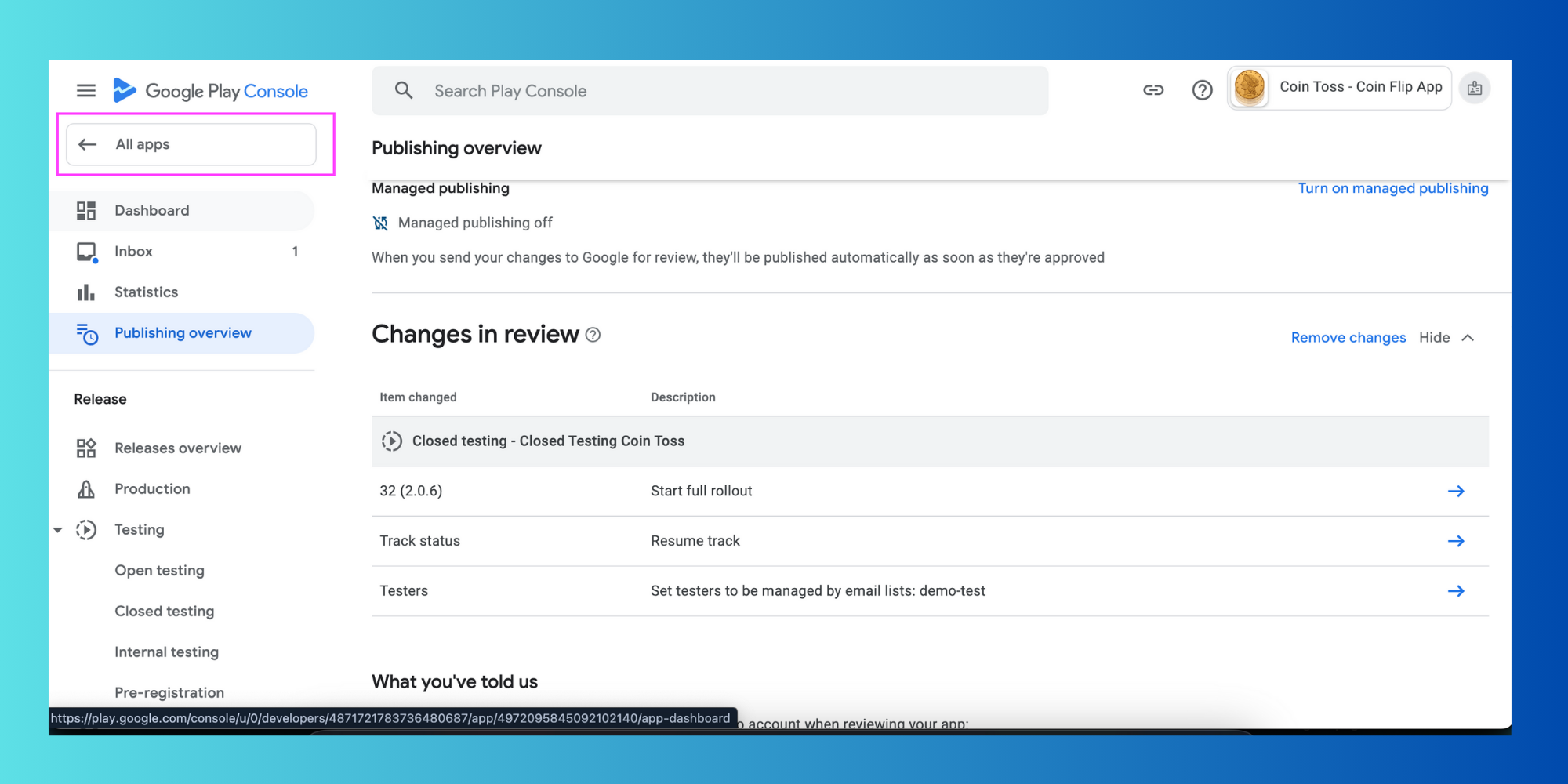This screenshot has height=784, width=1568.
Task: Click the Testers cell
Action: point(404,591)
